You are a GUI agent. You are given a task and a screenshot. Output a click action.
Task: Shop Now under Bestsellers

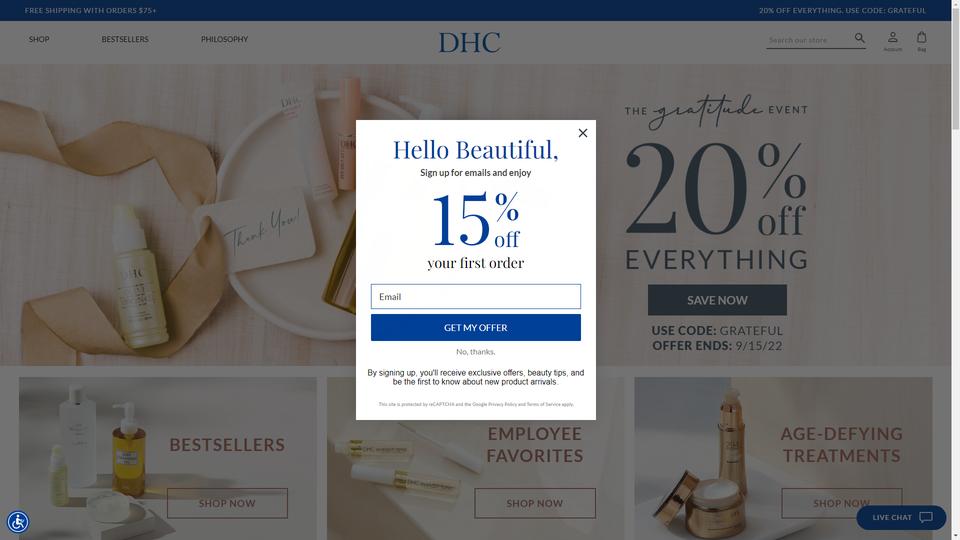click(x=227, y=503)
